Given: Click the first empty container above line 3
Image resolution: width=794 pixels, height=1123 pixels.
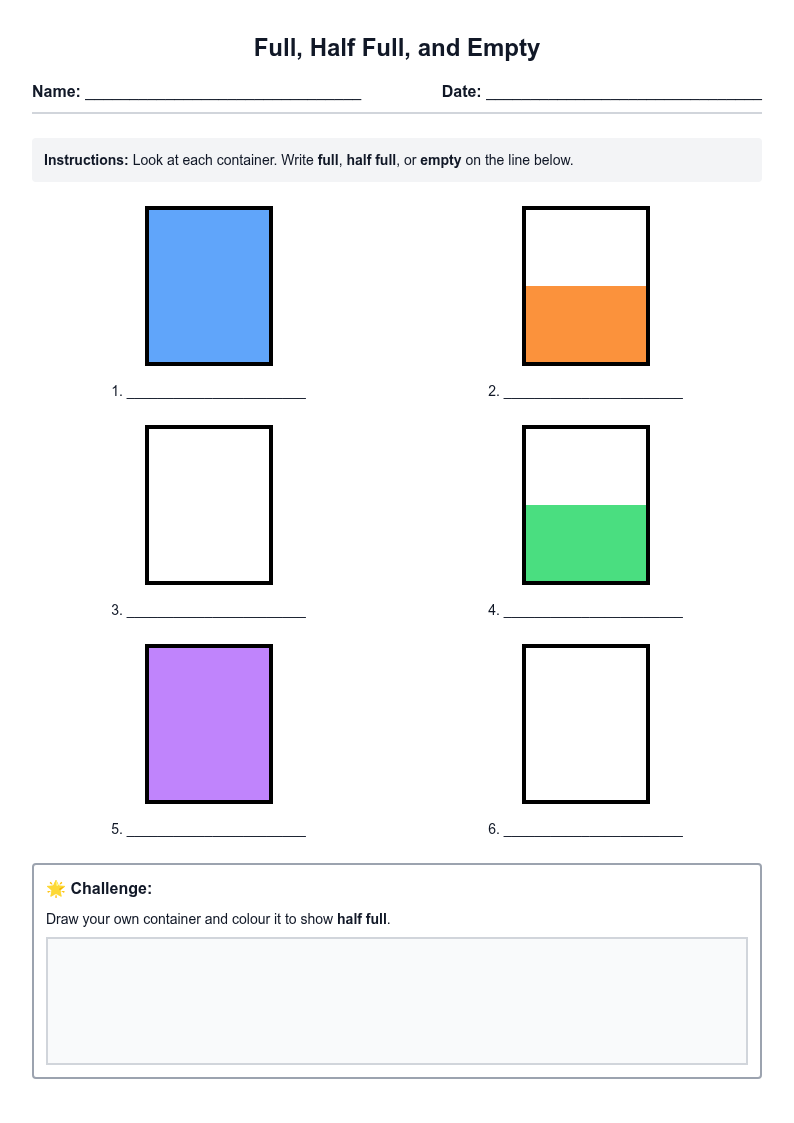Looking at the screenshot, I should (209, 505).
